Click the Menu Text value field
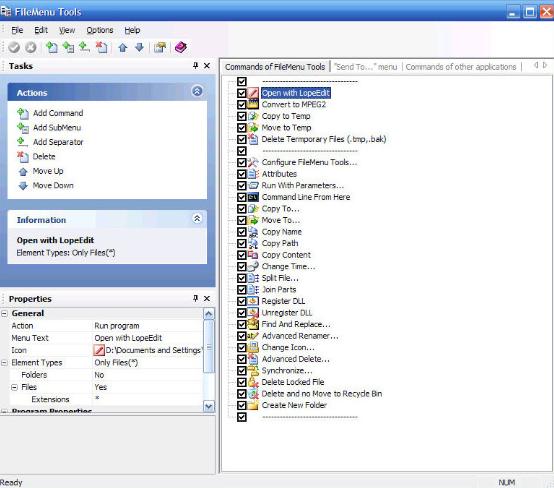The height and width of the screenshot is (488, 554). (148, 338)
